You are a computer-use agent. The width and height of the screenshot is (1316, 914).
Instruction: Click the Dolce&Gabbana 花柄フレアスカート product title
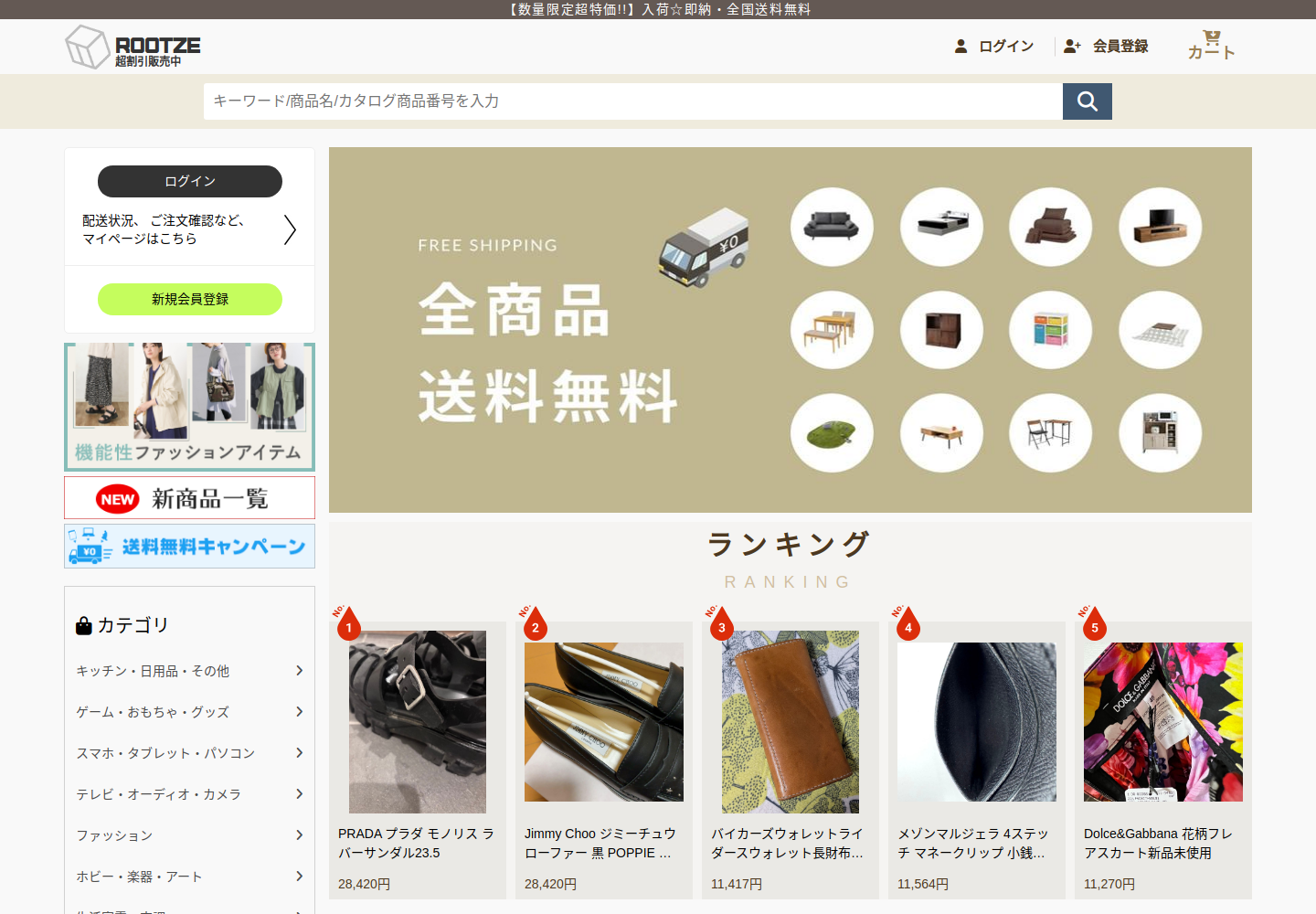click(1158, 844)
